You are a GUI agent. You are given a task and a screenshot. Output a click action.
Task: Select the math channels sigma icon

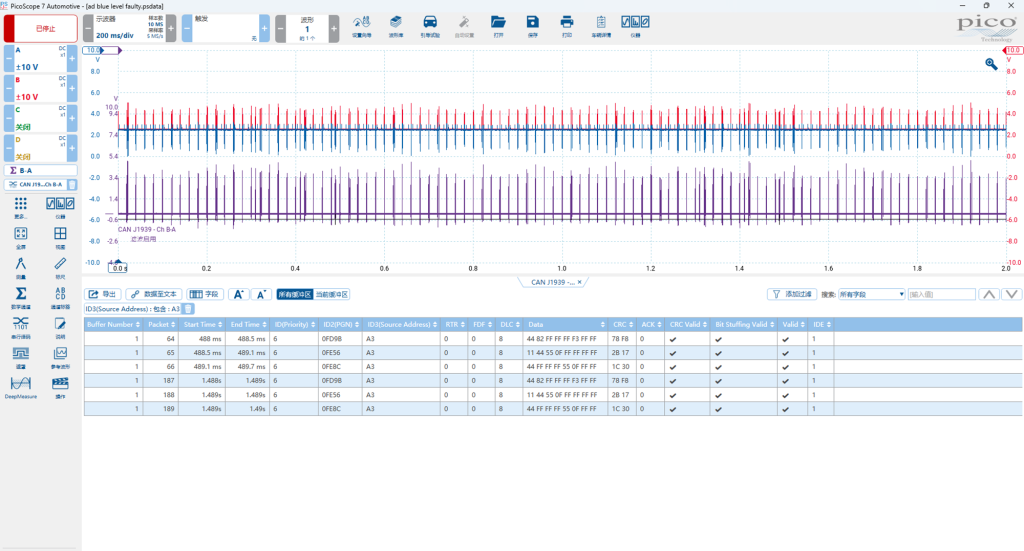[21, 296]
